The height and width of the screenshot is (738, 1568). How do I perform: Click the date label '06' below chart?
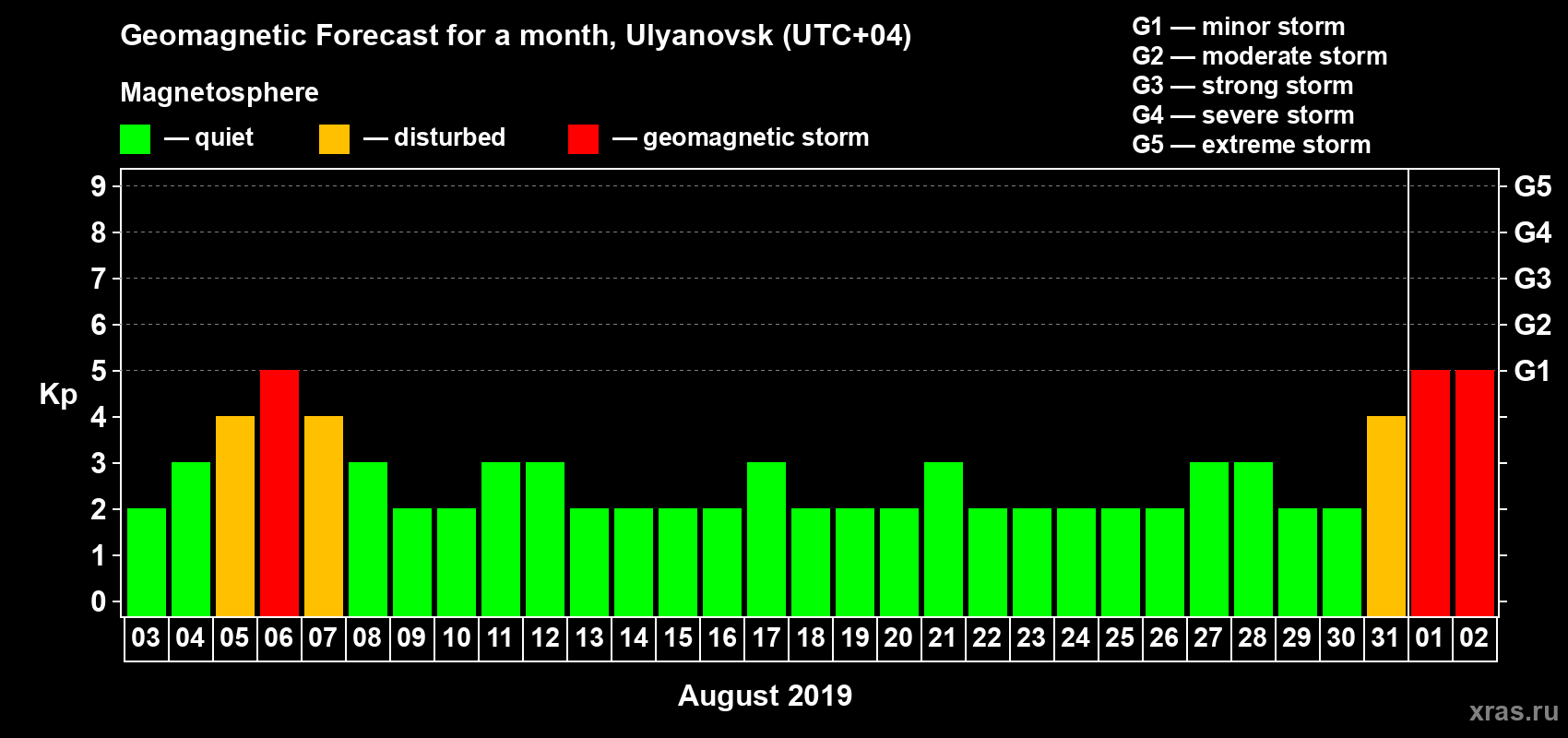point(279,637)
